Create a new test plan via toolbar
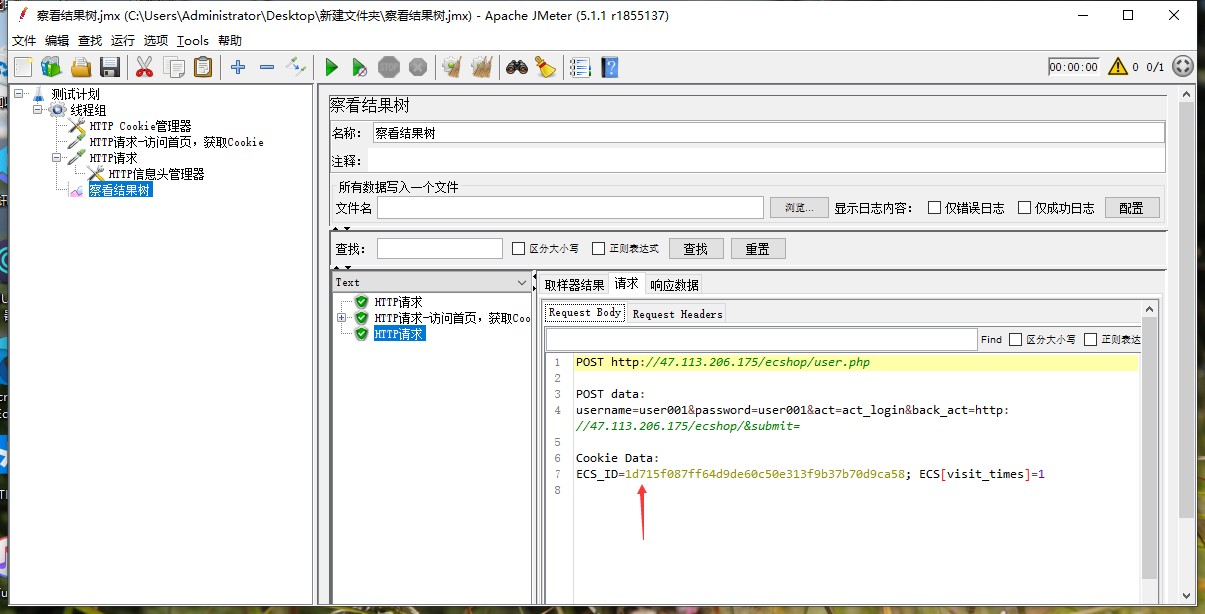This screenshot has height=614, width=1205. (x=23, y=67)
